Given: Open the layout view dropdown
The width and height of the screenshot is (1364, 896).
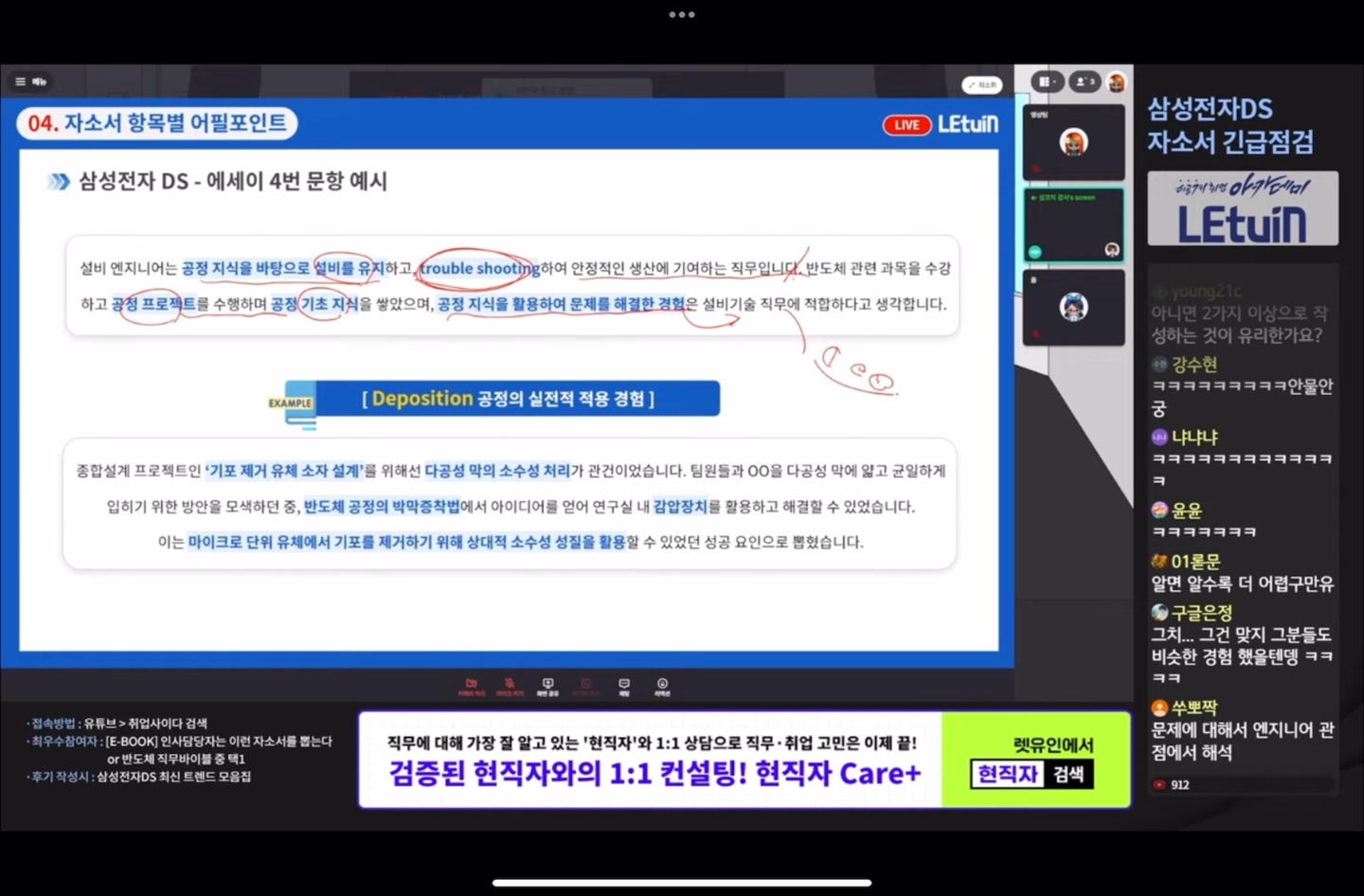Looking at the screenshot, I should pos(1047,81).
